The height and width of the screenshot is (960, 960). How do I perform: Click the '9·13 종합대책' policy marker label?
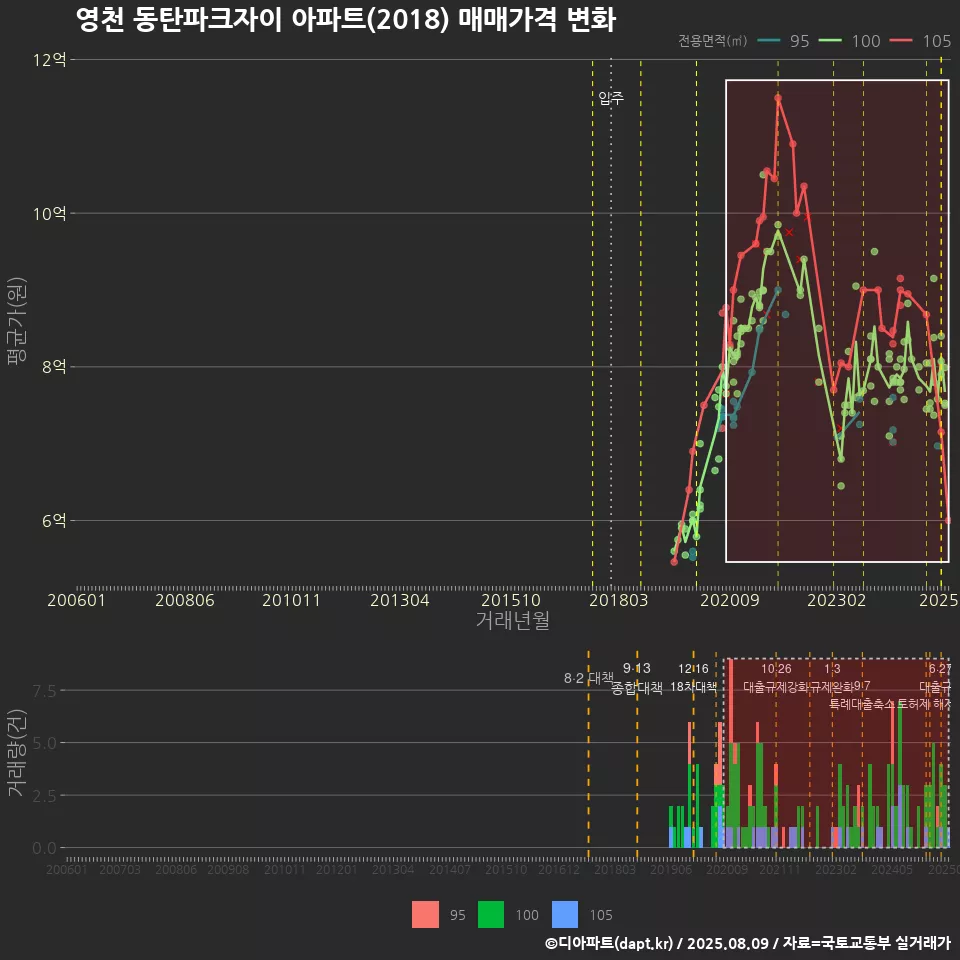(x=637, y=678)
